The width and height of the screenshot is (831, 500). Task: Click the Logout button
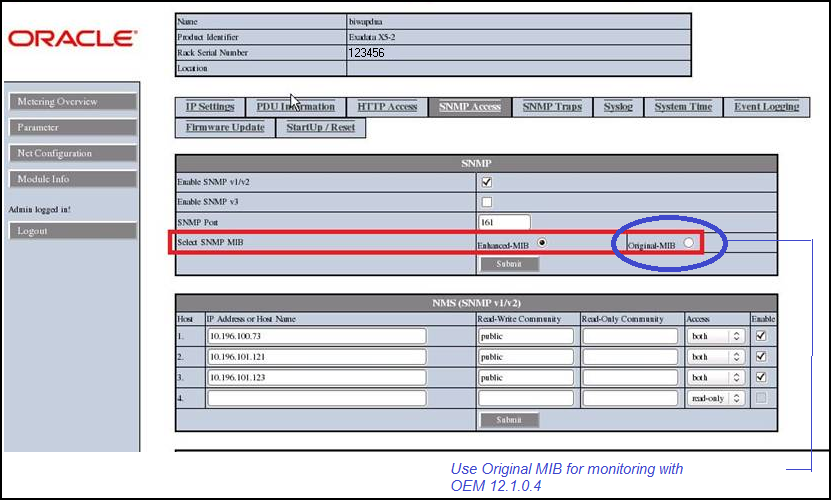click(73, 231)
